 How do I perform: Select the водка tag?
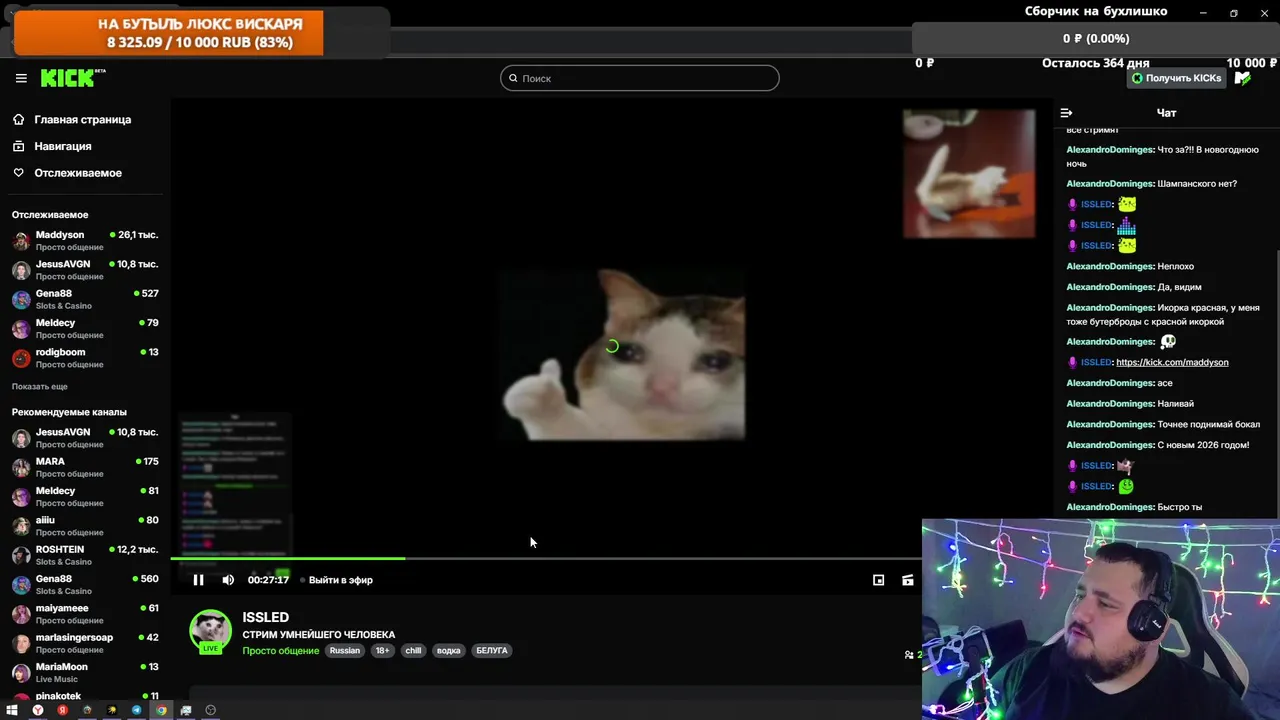[449, 650]
